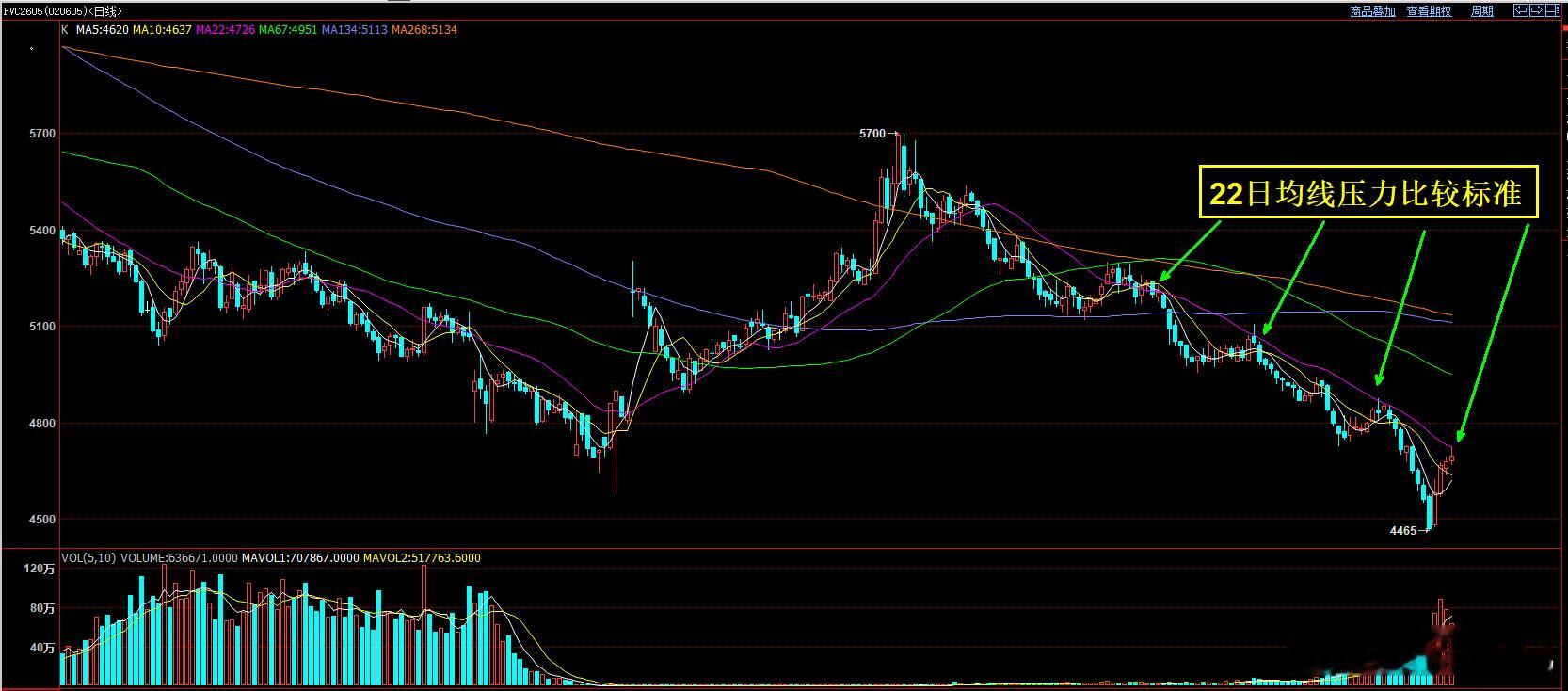Select the MA67:4951 moving average label
This screenshot has height=691, width=1568.
288,30
